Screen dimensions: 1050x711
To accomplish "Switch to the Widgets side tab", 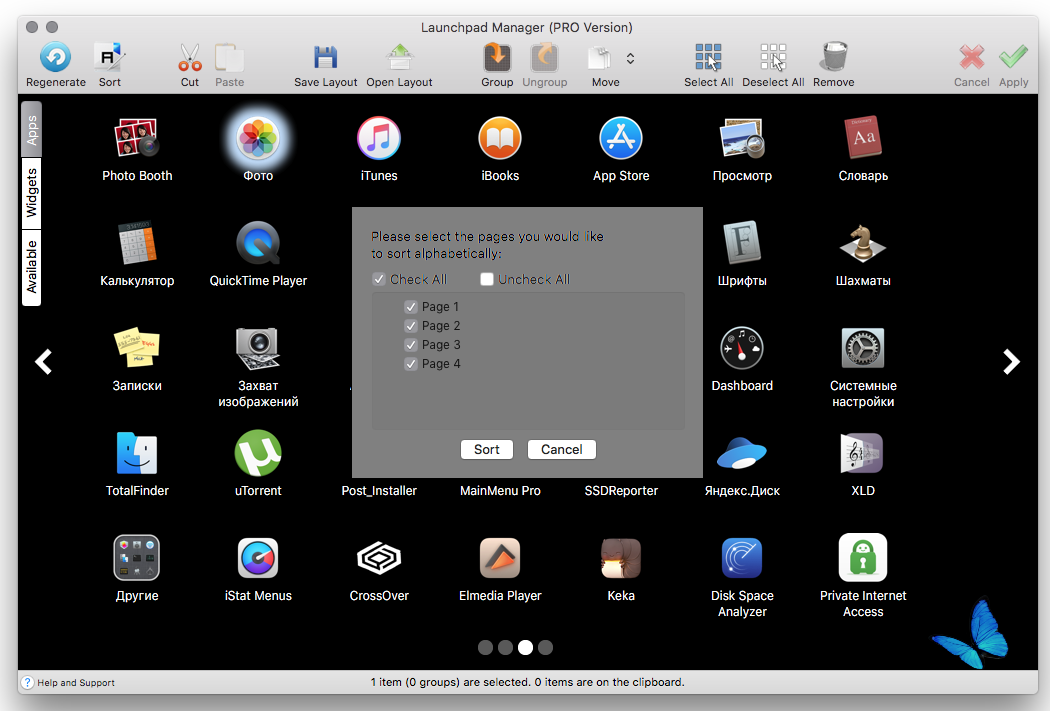I will click(31, 193).
